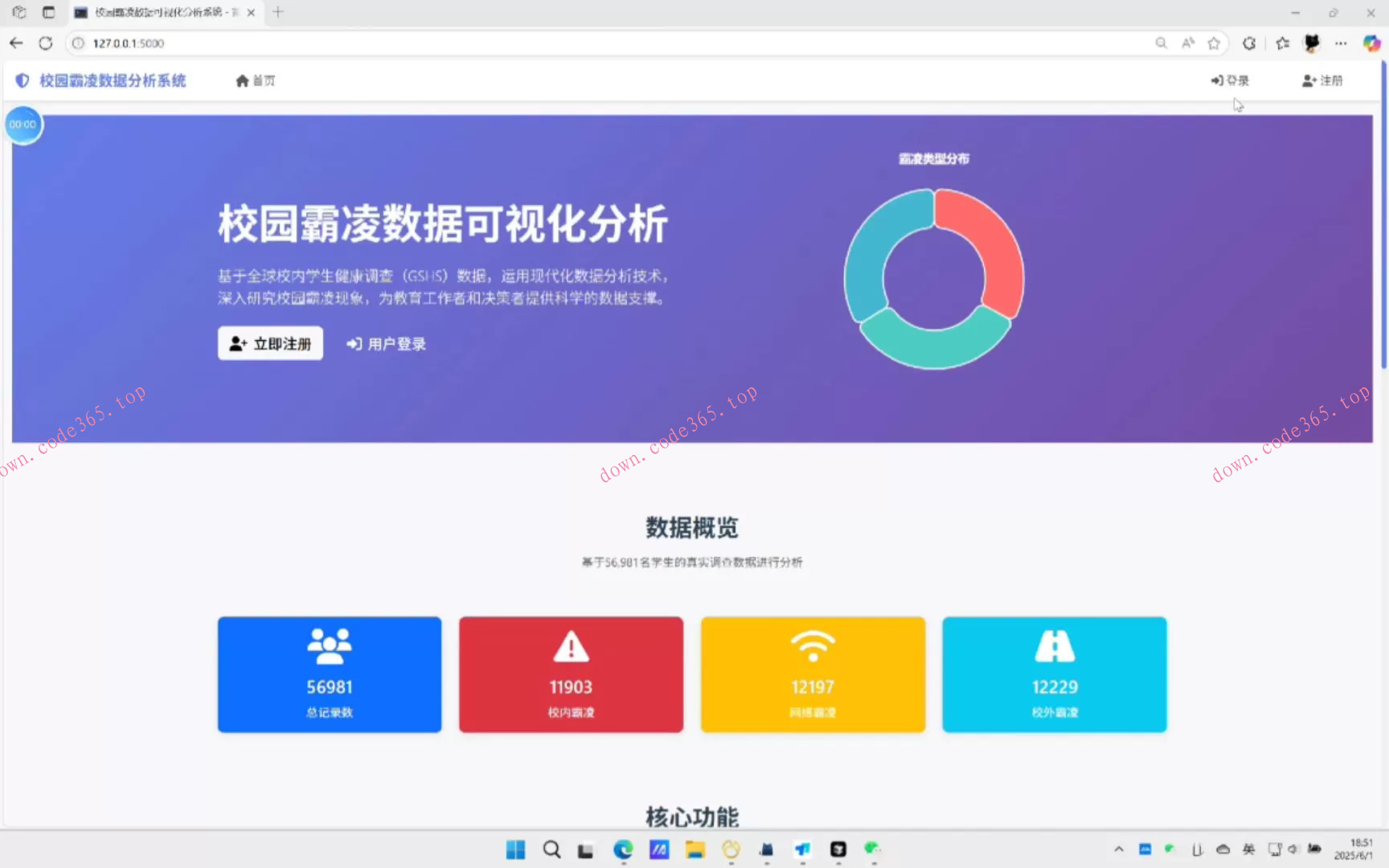Toggle the 英 input method indicator

coord(1248,849)
